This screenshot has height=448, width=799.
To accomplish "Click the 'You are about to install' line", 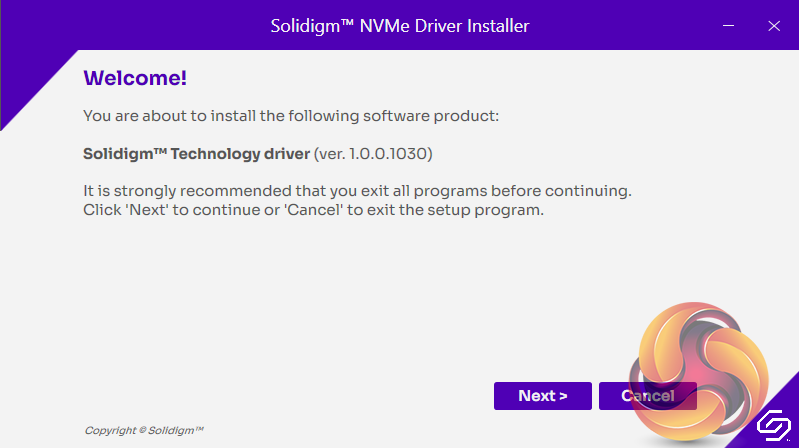I will click(290, 116).
